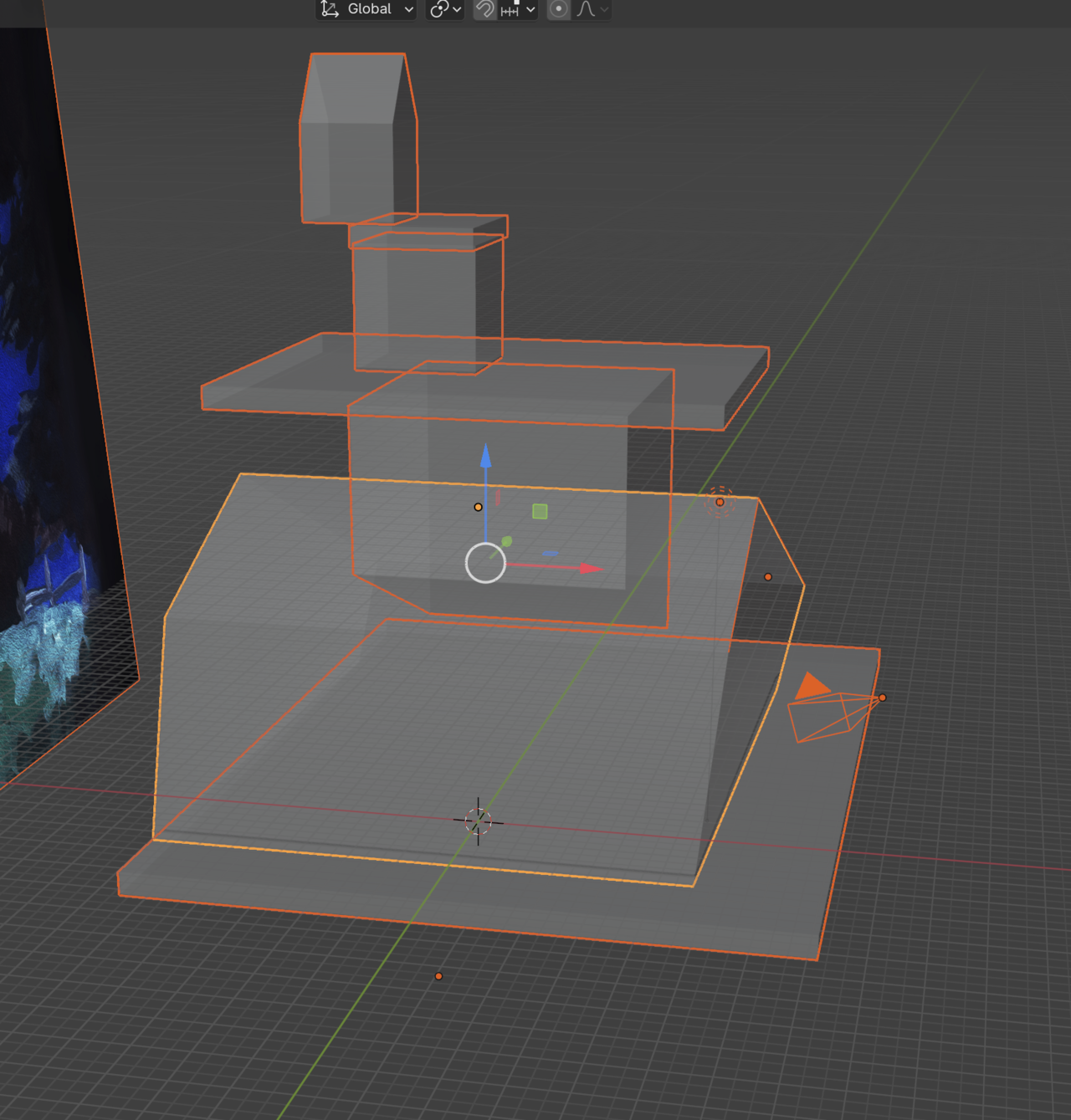Open the proportional editing falloff dropdown
Screen dimensions: 1071x1120
(x=592, y=9)
